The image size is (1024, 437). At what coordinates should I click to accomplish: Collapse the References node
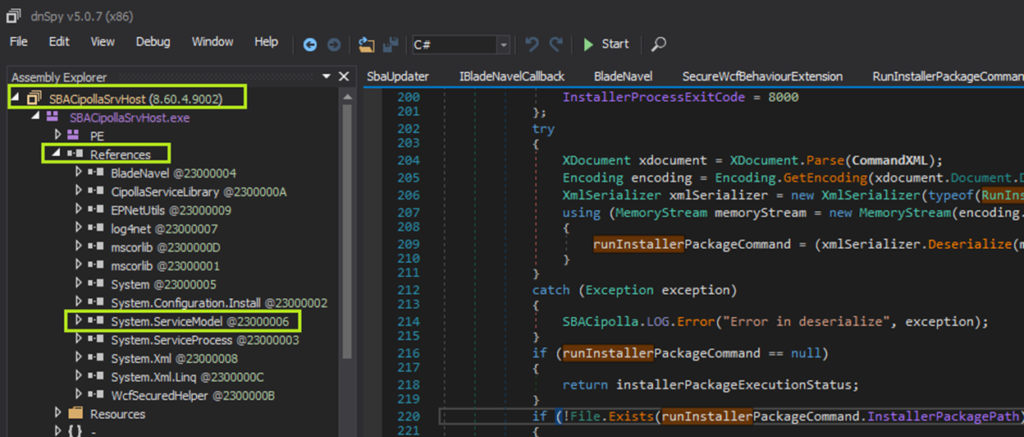click(x=56, y=154)
